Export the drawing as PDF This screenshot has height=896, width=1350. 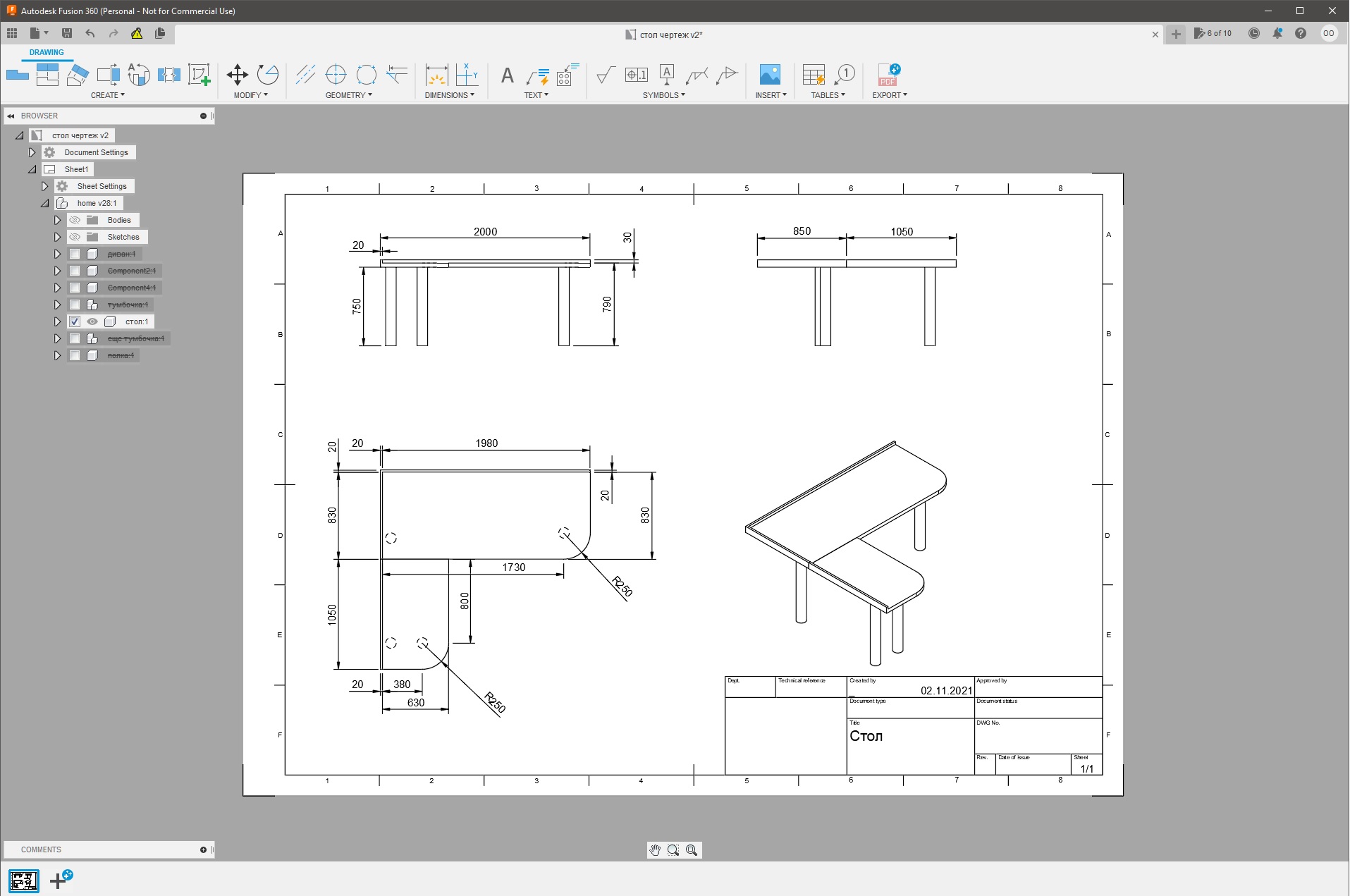888,75
